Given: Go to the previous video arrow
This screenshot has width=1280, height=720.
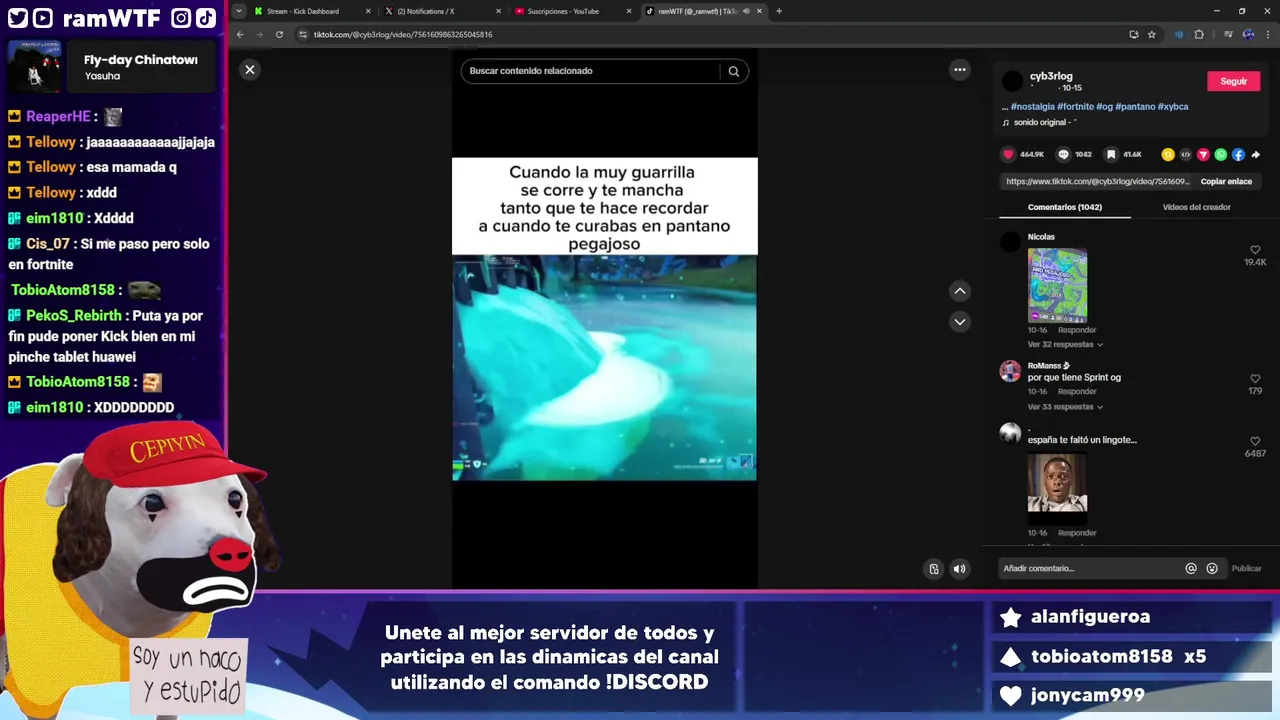Looking at the screenshot, I should 960,291.
